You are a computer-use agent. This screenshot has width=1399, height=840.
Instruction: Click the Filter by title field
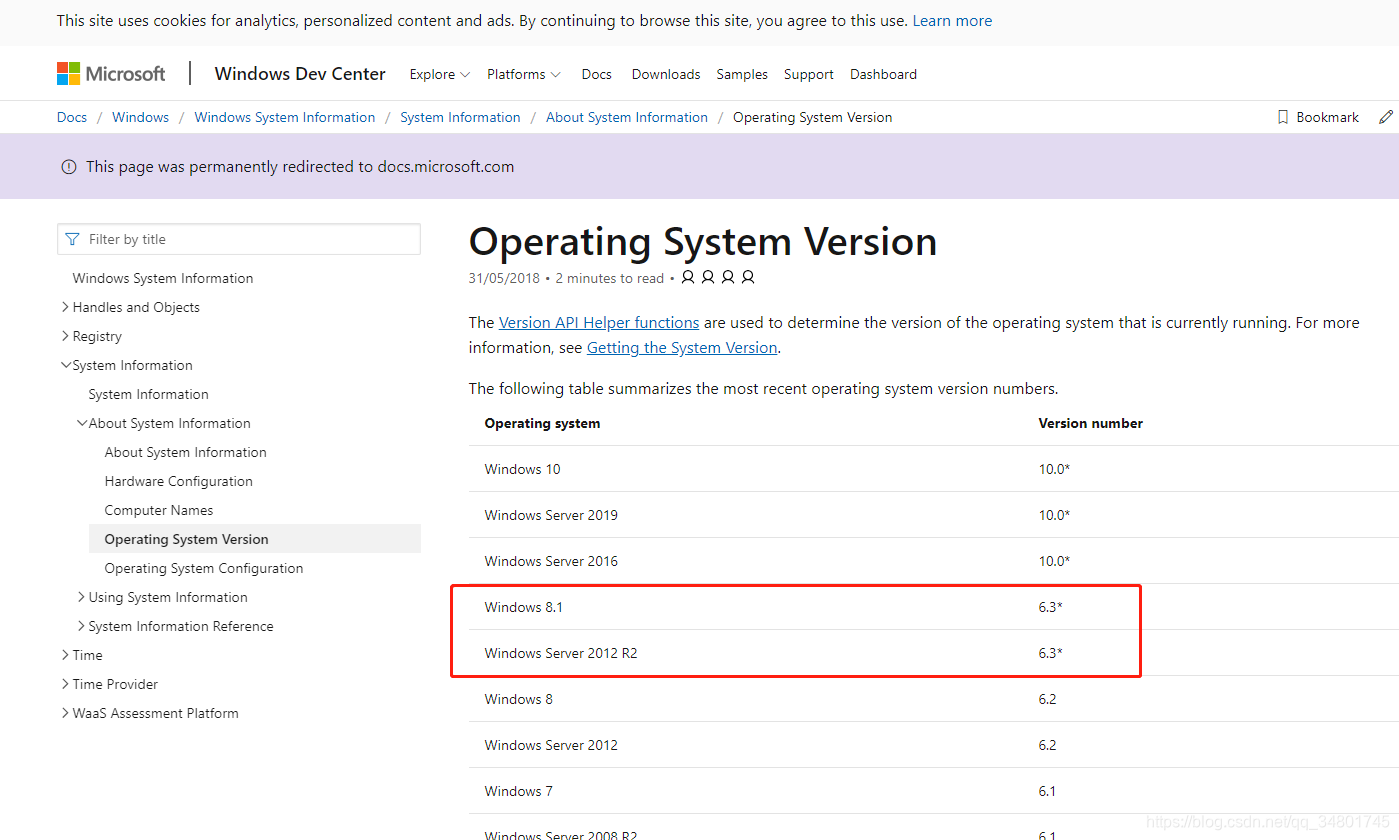click(x=239, y=239)
